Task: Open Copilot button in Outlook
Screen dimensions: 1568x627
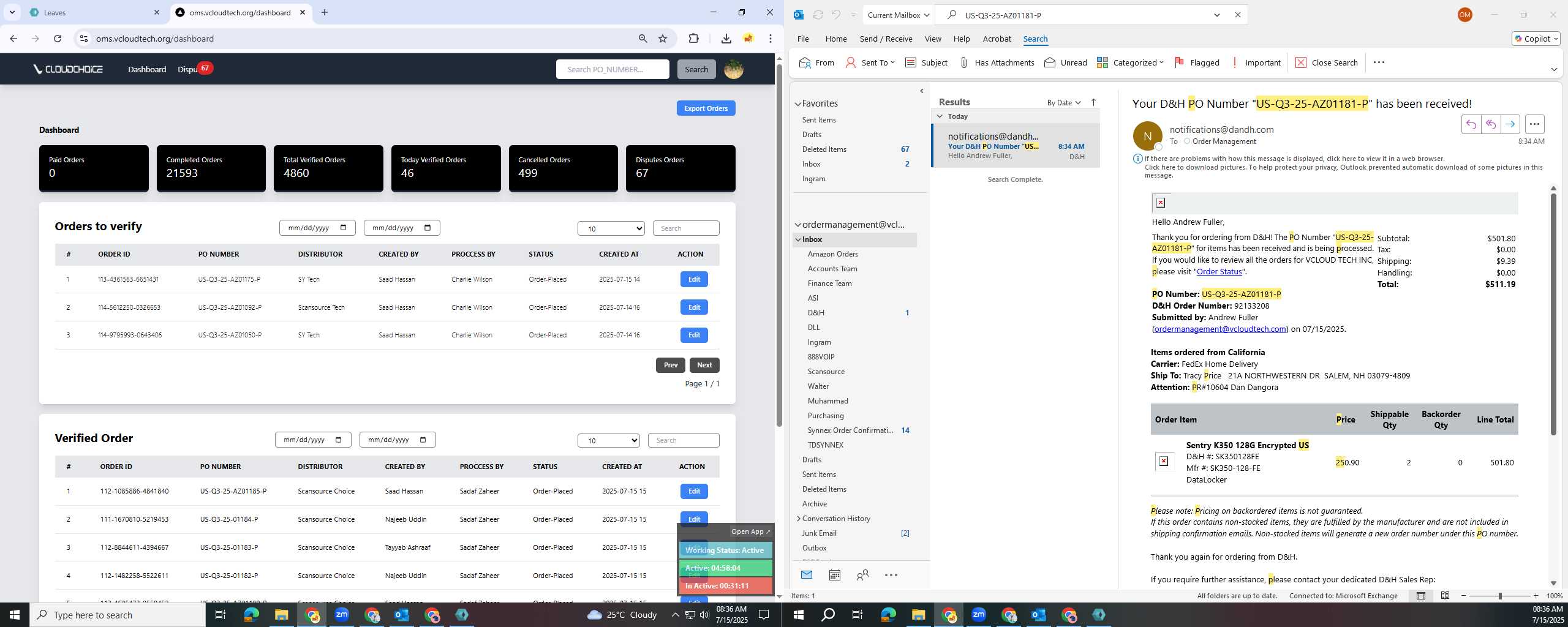Action: (x=1536, y=39)
